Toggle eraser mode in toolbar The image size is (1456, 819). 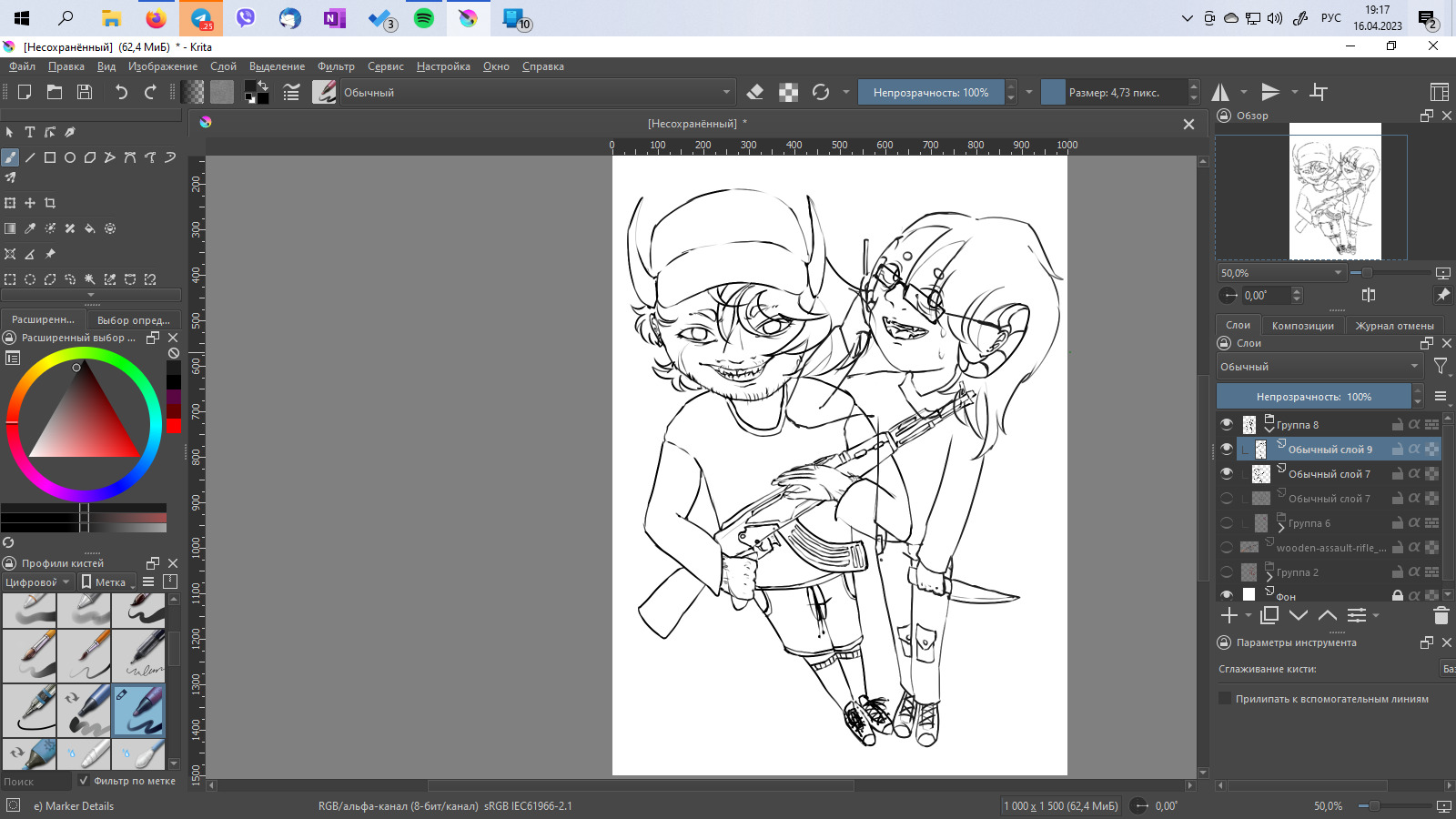tap(754, 92)
